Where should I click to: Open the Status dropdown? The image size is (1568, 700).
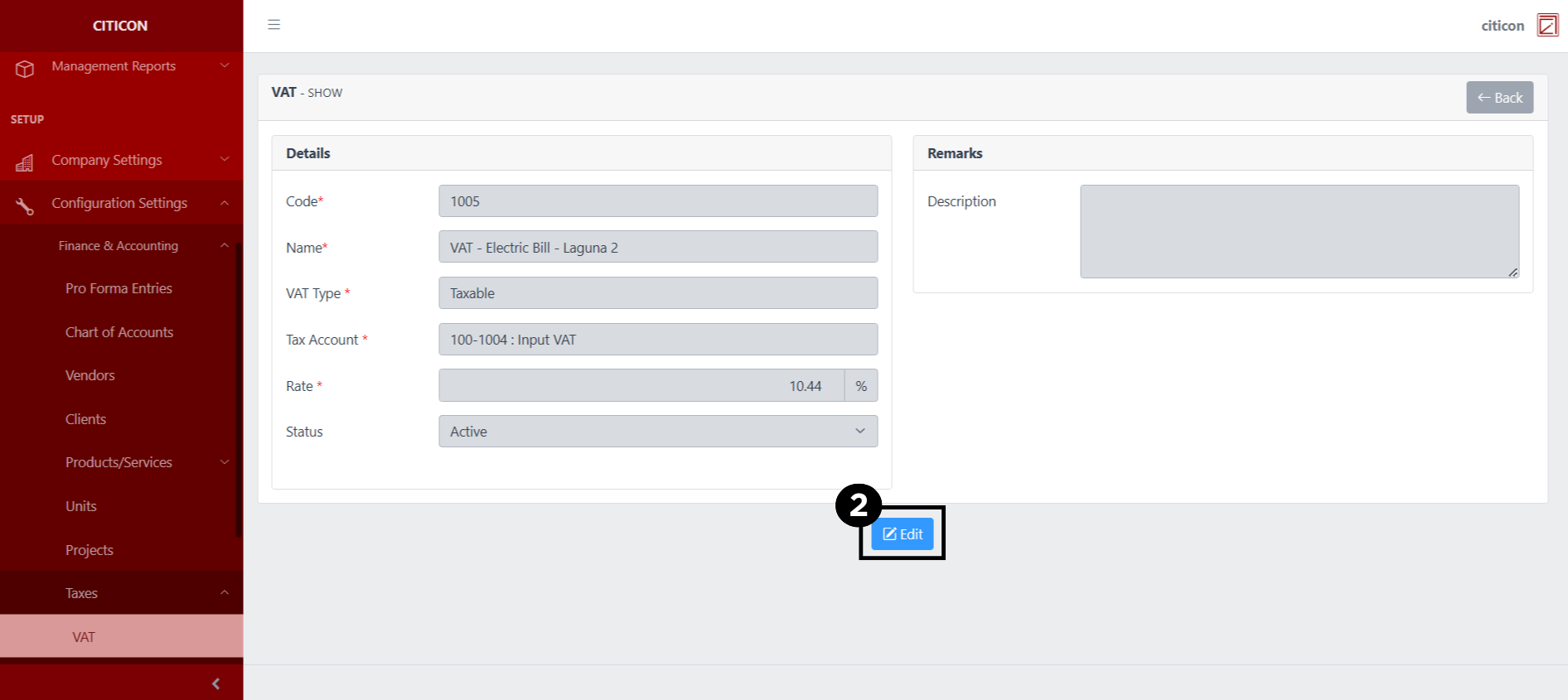tap(657, 432)
